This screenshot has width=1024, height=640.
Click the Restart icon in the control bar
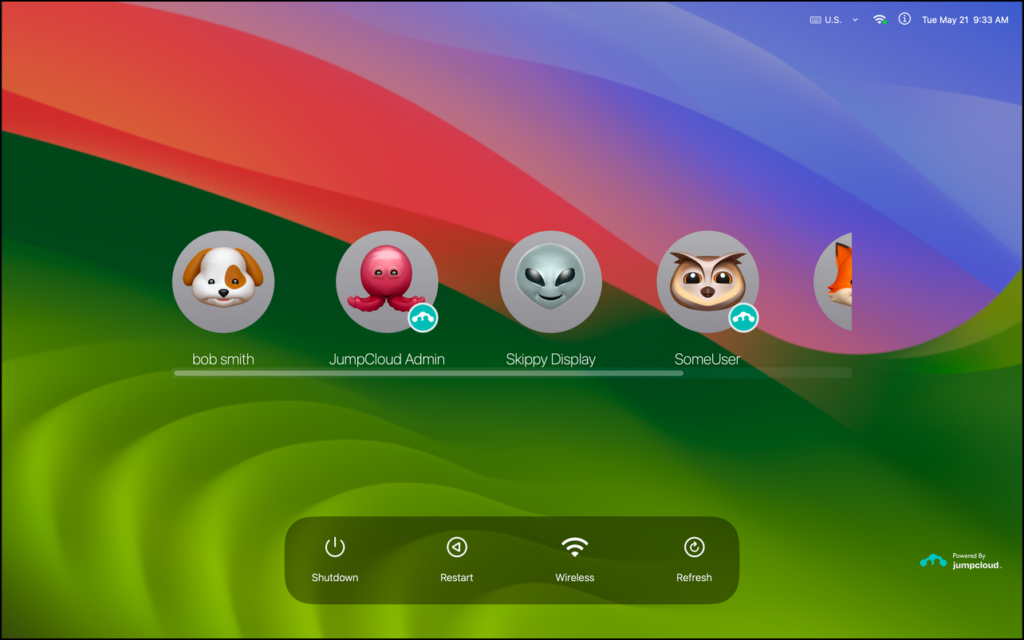tap(457, 548)
